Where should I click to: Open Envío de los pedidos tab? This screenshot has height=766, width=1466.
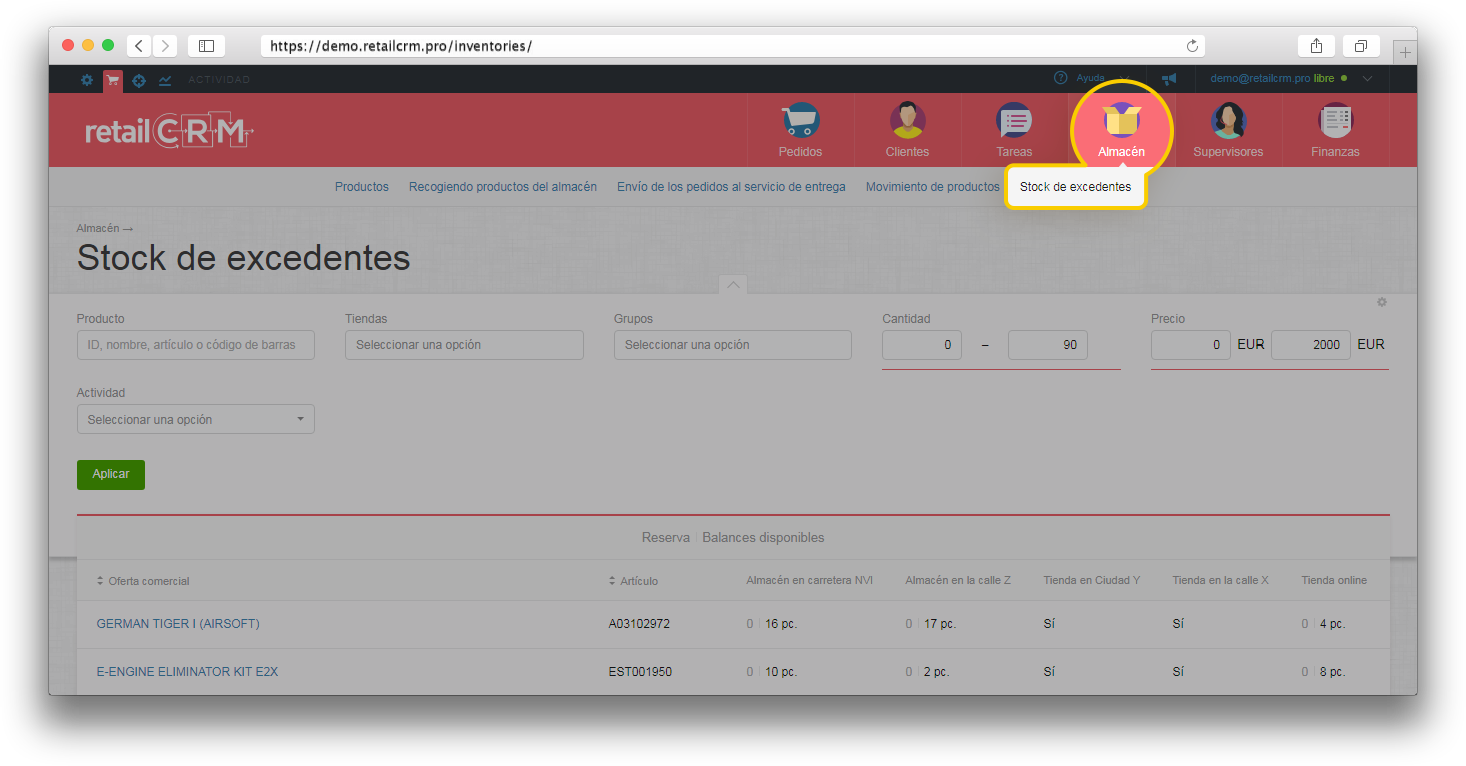click(x=731, y=187)
